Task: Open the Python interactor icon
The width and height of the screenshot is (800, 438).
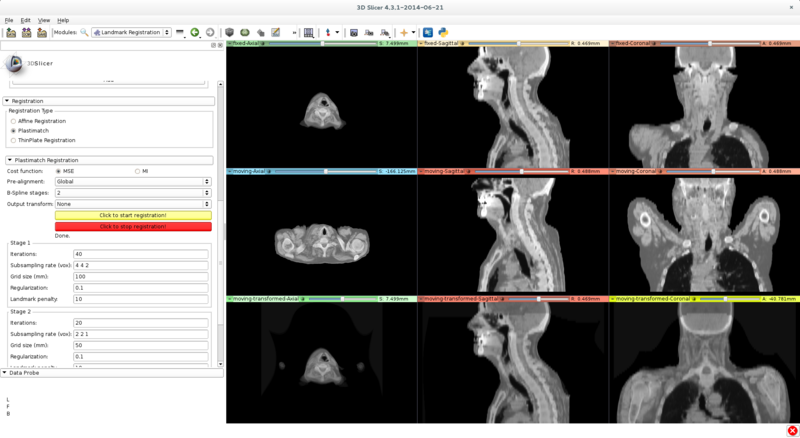Action: coord(443,33)
